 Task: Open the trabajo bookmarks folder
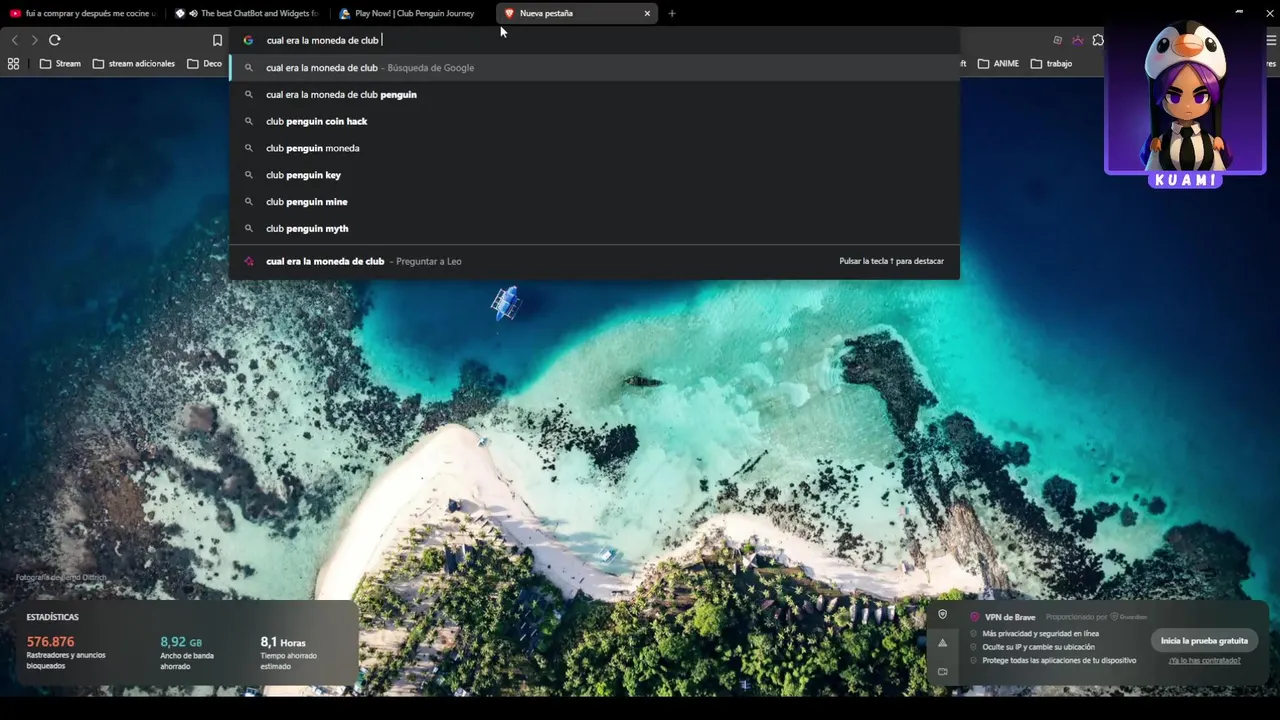click(x=1051, y=64)
